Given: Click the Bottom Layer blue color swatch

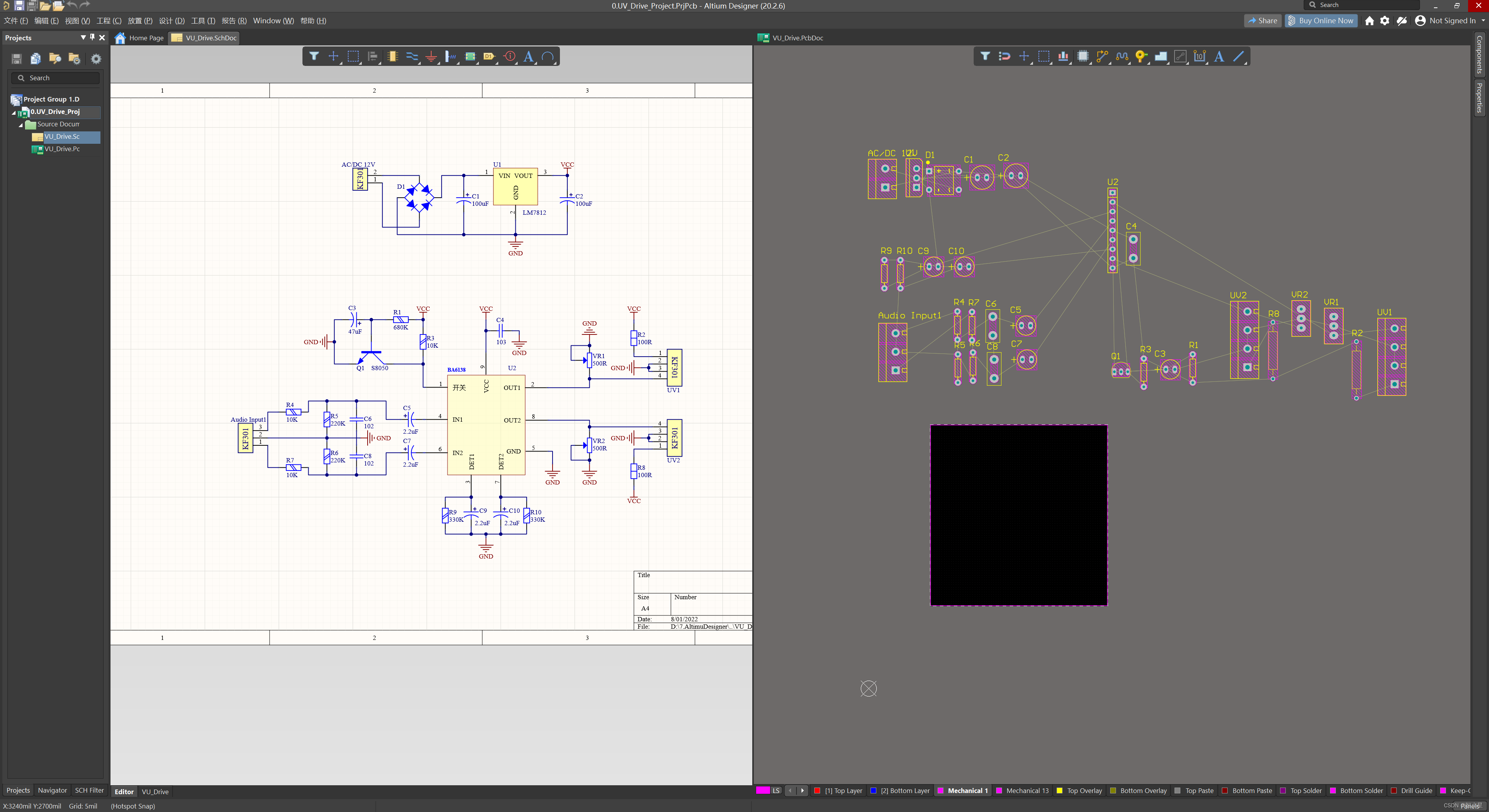Looking at the screenshot, I should [x=873, y=791].
